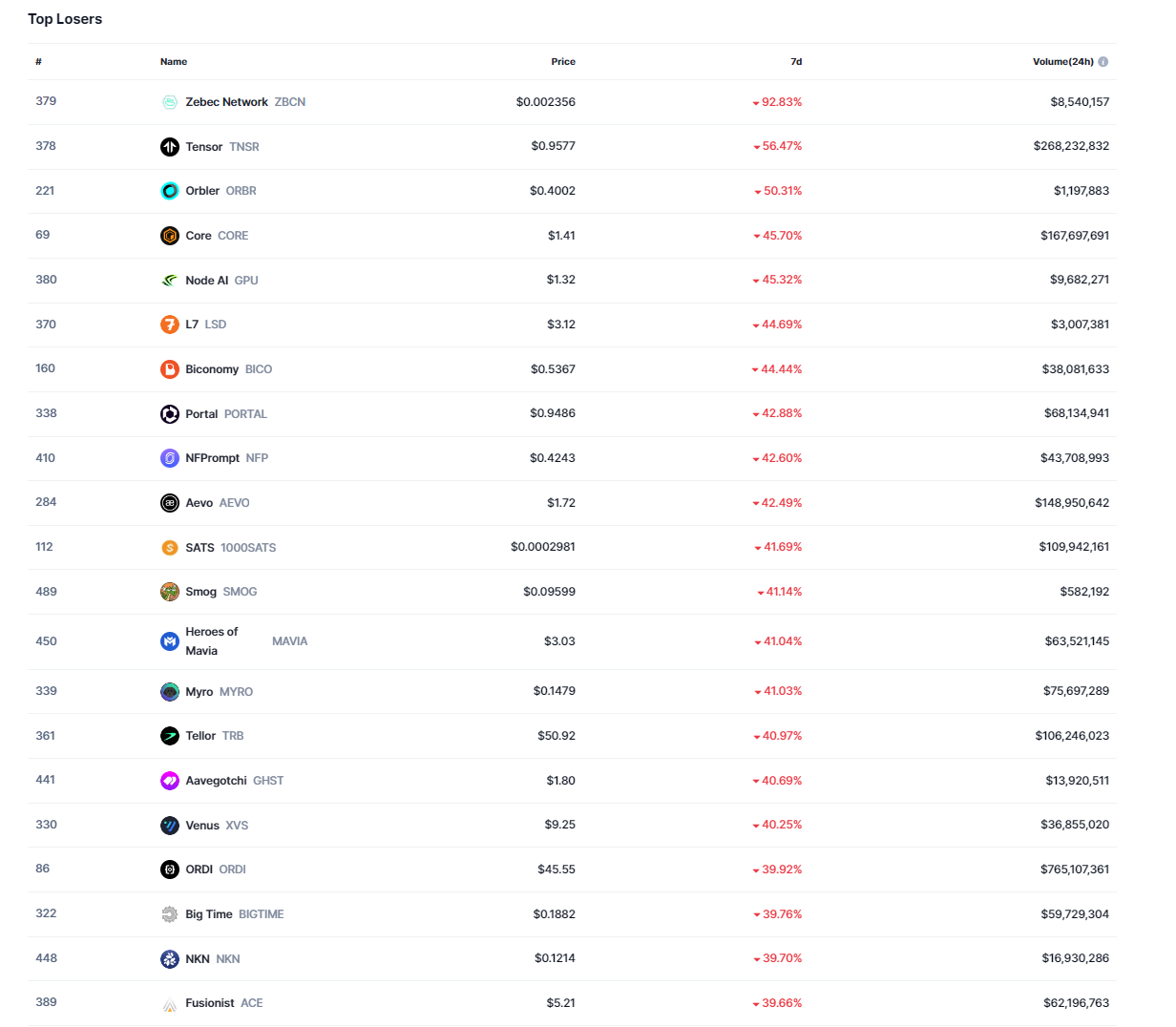This screenshot has width=1176, height=1027.
Task: Click the SATS coin logo icon
Action: [x=170, y=548]
